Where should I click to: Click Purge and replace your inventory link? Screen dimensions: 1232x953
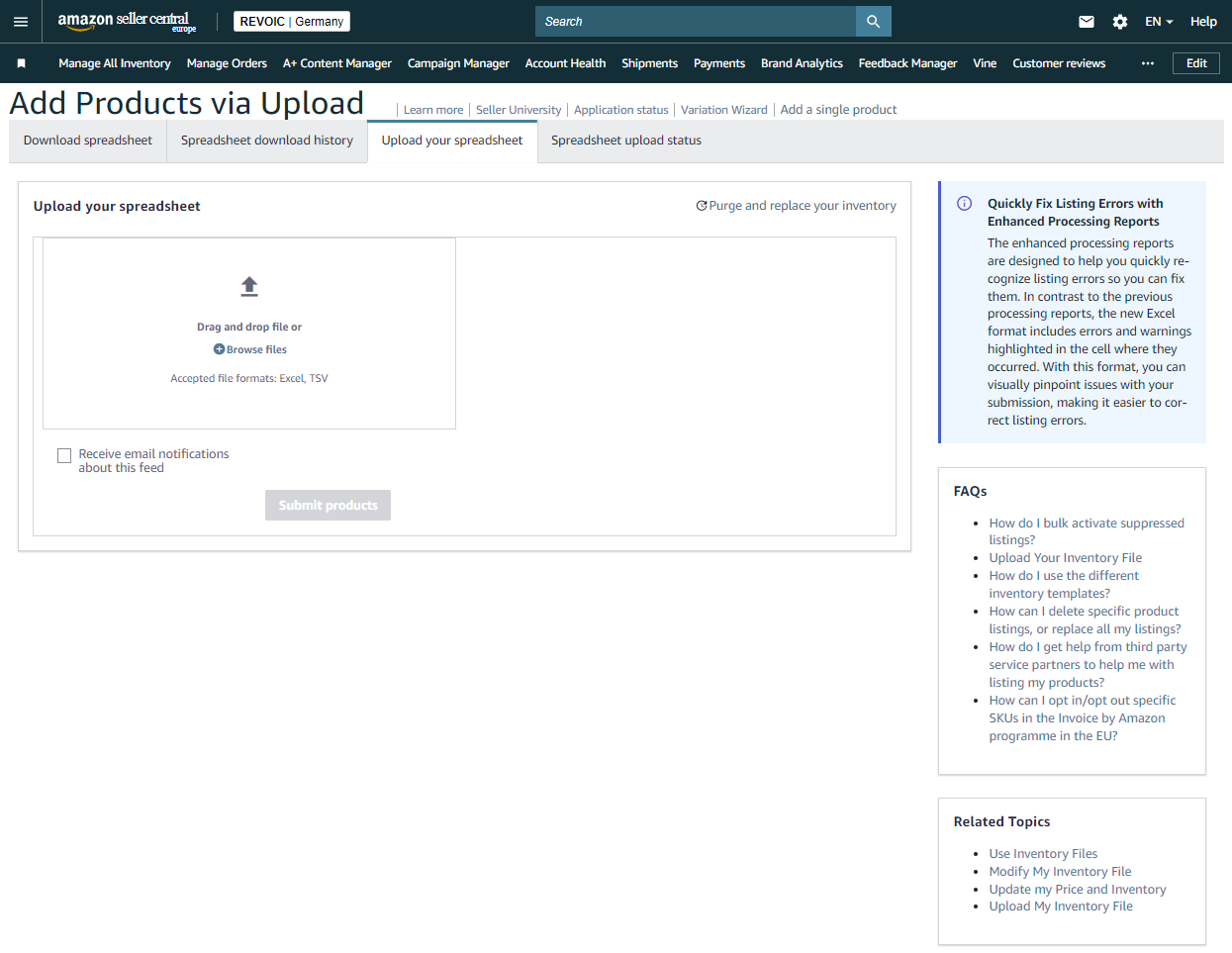coord(797,206)
